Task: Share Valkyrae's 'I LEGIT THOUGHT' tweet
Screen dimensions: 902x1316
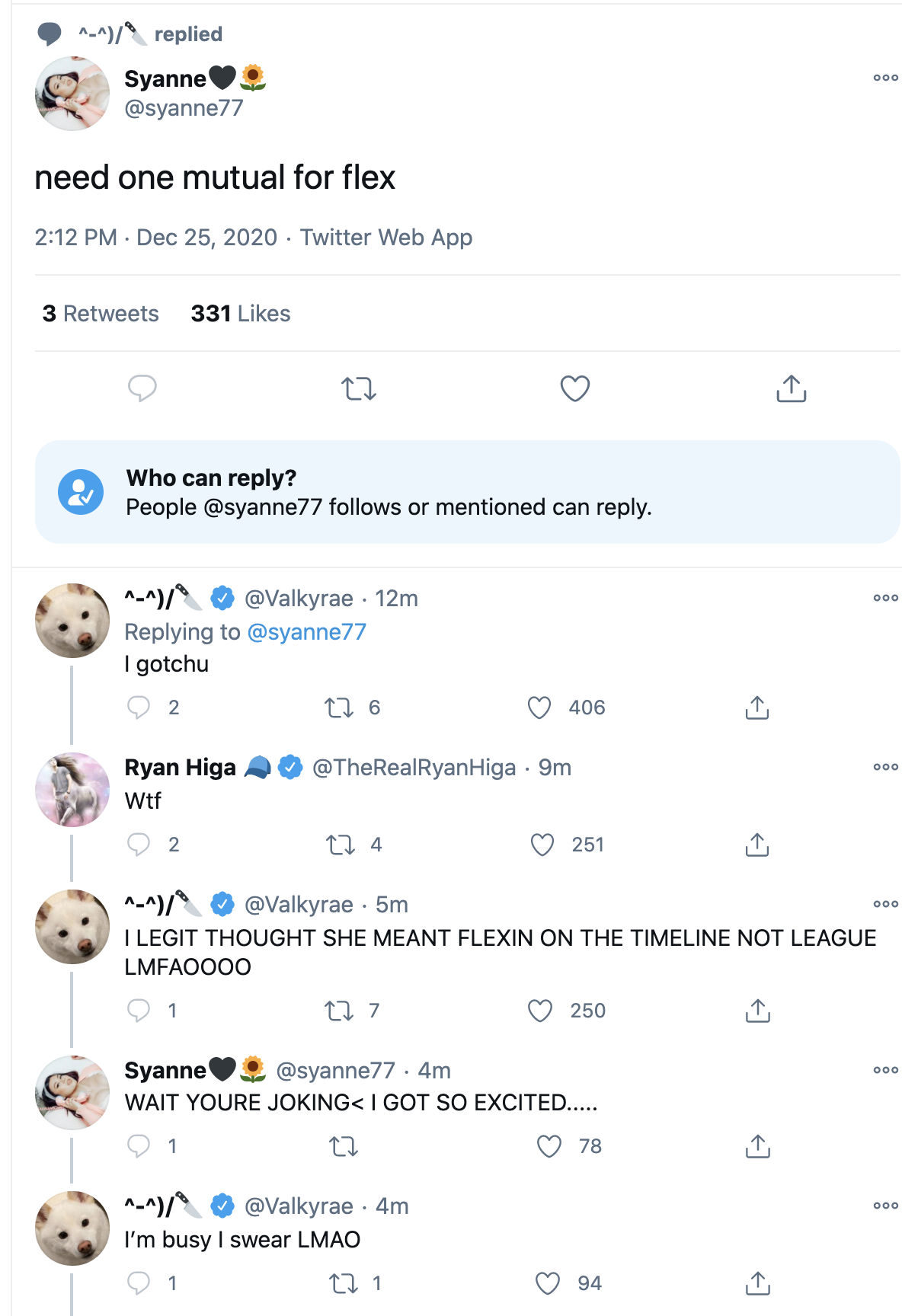Action: pyautogui.click(x=757, y=1011)
